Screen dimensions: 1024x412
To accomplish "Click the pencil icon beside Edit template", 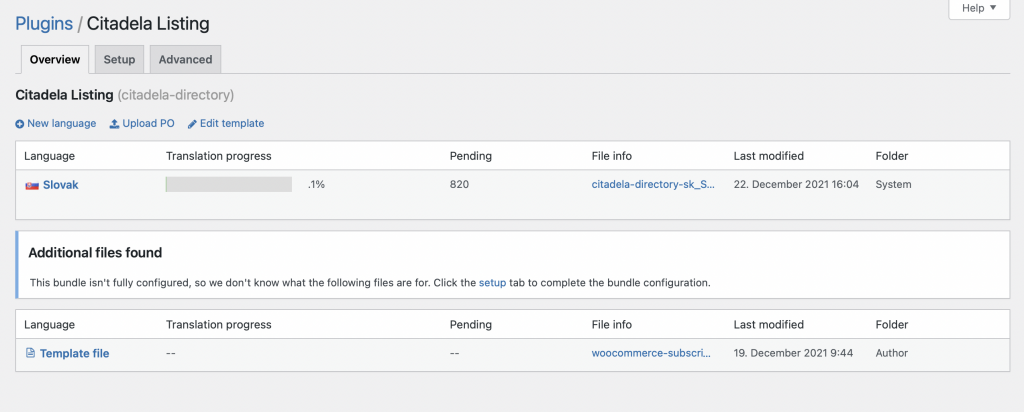I will pyautogui.click(x=192, y=124).
